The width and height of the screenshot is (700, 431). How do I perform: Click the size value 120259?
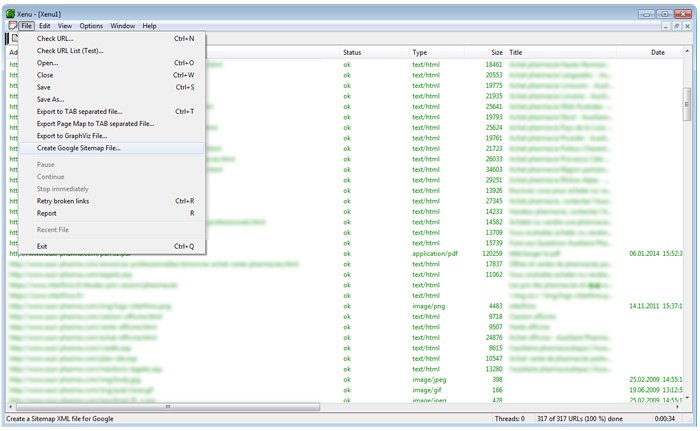click(x=492, y=254)
